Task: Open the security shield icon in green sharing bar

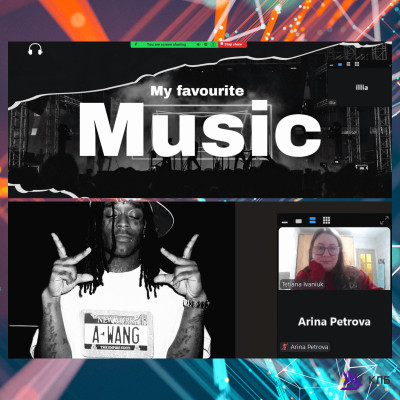Action: (206, 44)
